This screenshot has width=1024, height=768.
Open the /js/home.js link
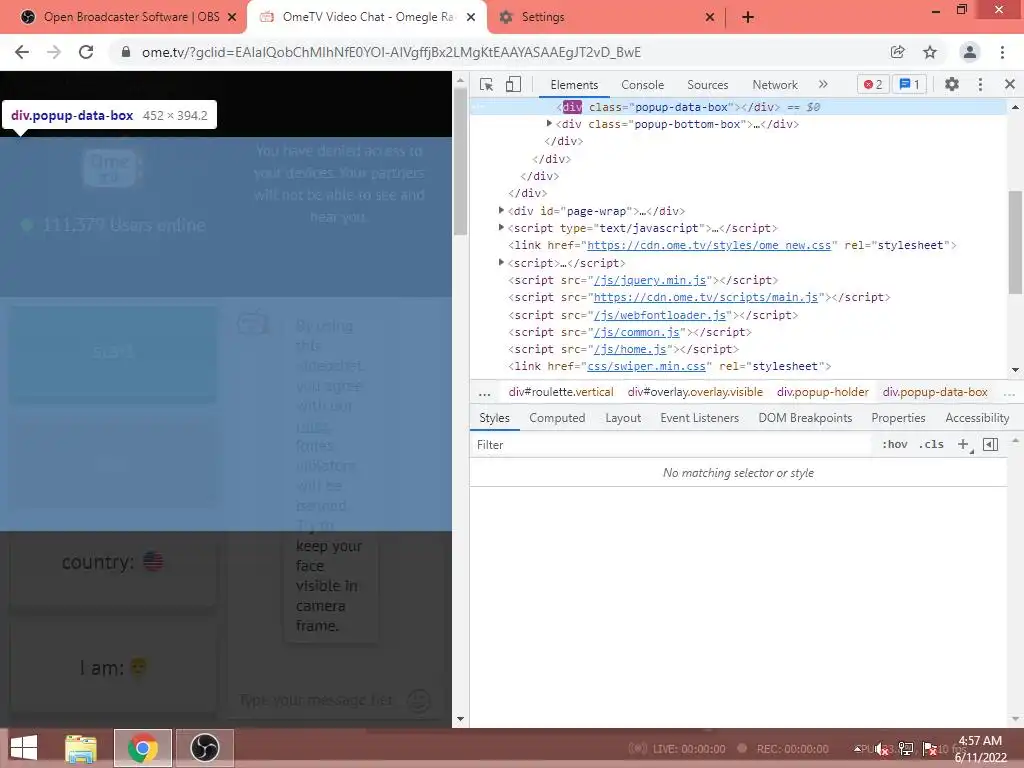point(630,349)
